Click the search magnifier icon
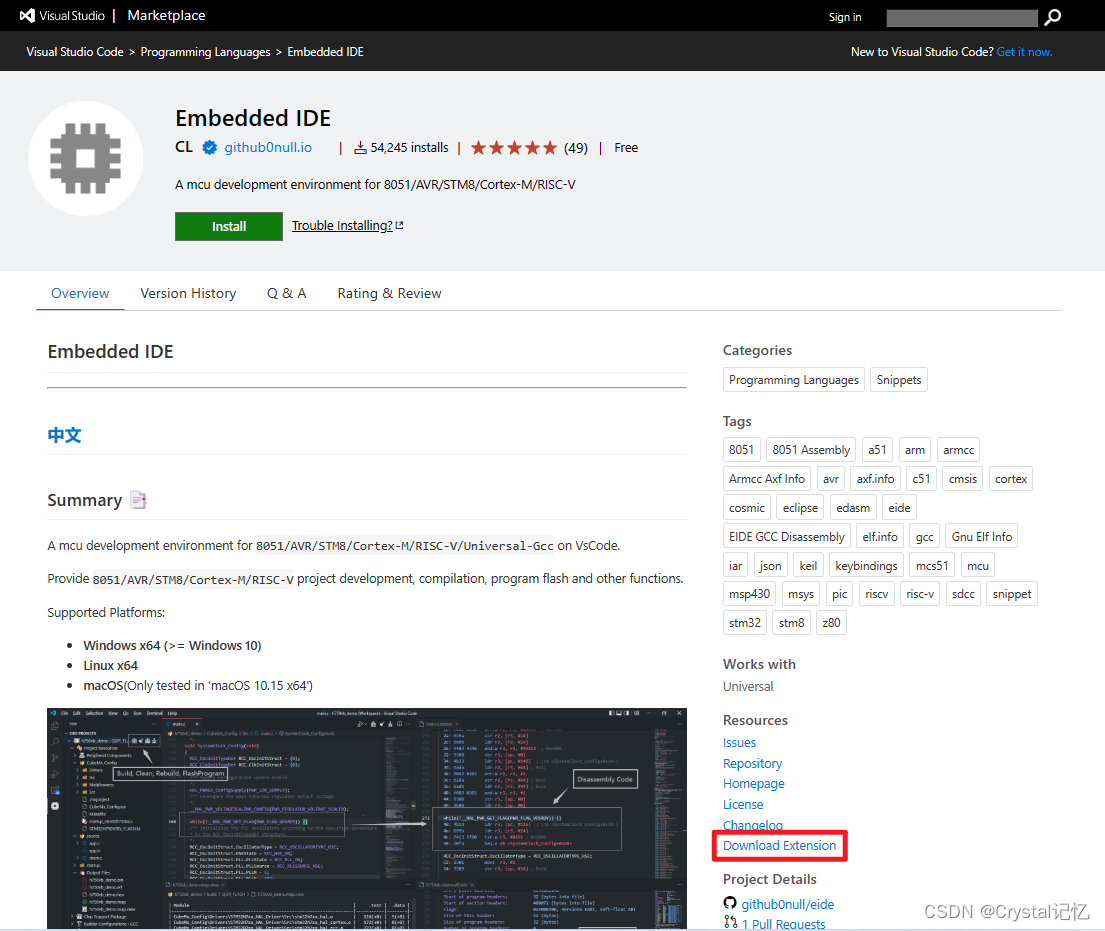 coord(1052,17)
